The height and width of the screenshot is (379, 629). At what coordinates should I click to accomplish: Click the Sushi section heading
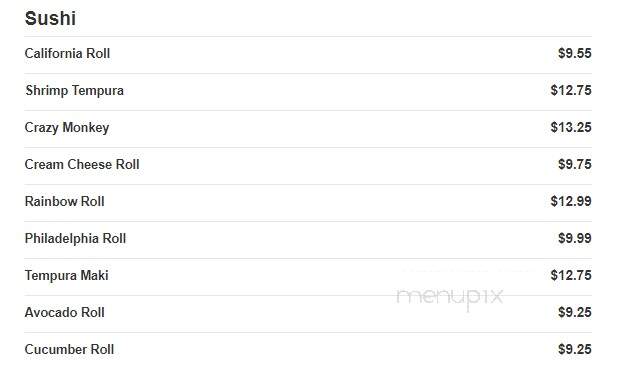tap(50, 18)
